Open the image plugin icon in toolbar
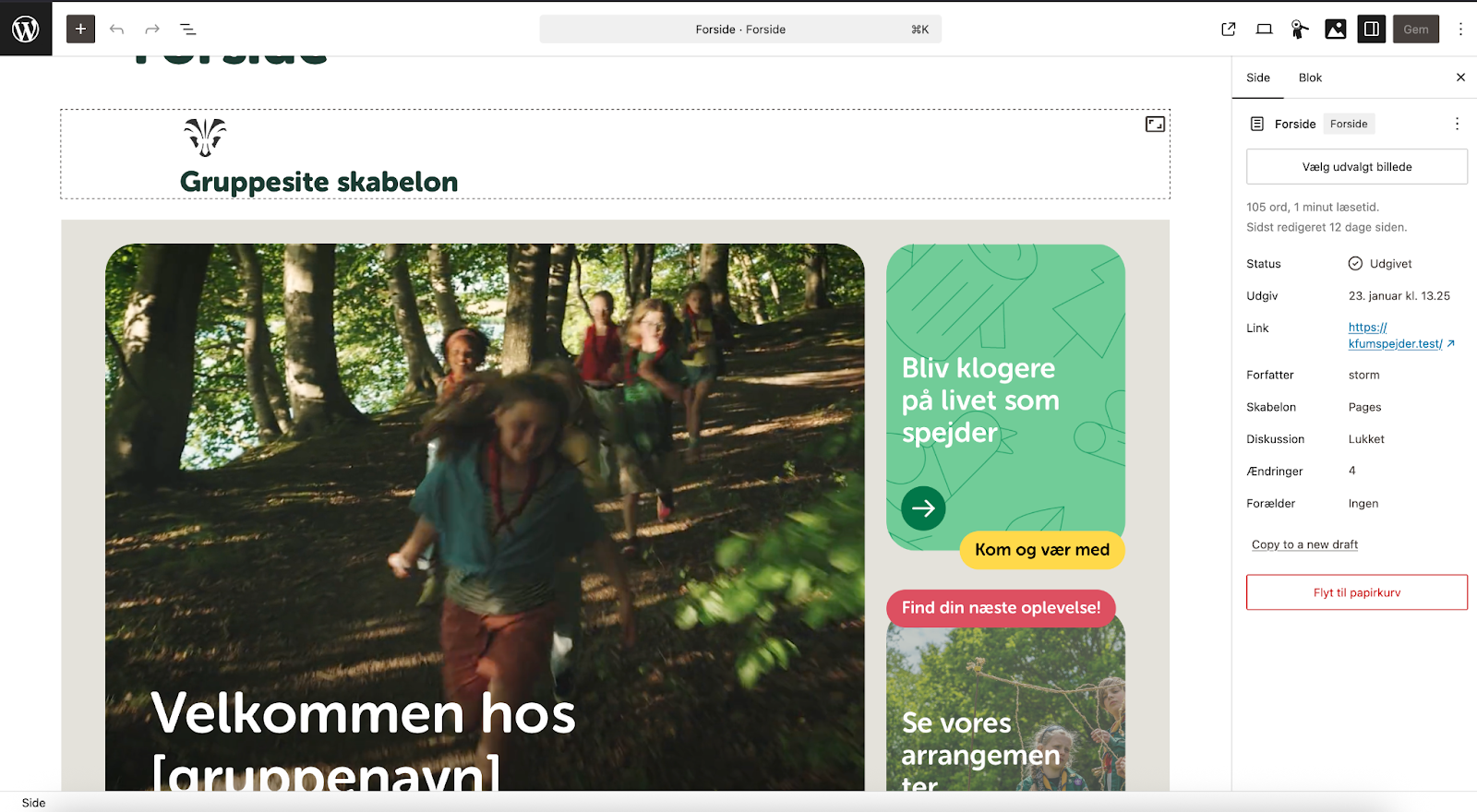 coord(1336,30)
